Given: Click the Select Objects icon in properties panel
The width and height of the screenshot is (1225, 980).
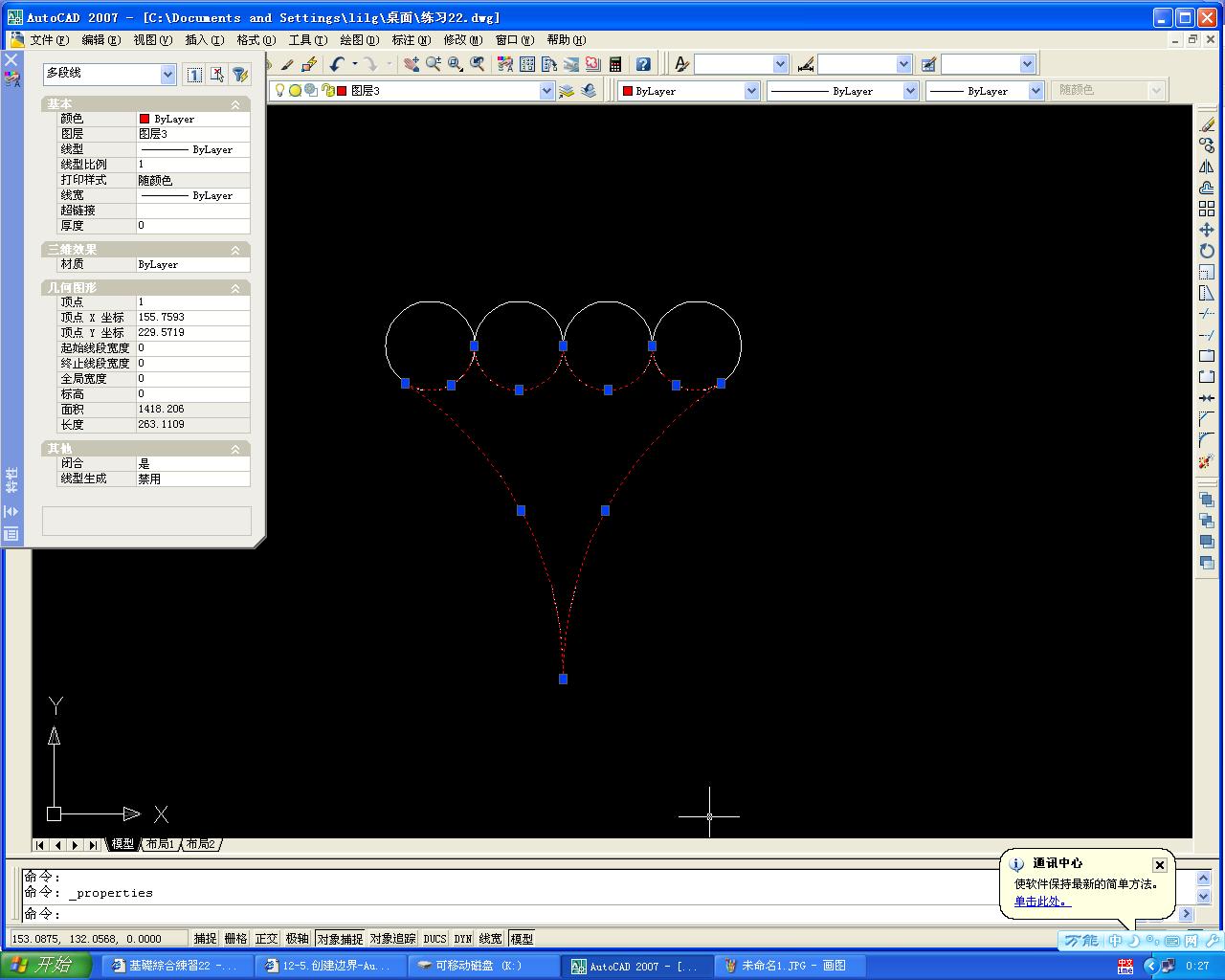Looking at the screenshot, I should pyautogui.click(x=217, y=75).
